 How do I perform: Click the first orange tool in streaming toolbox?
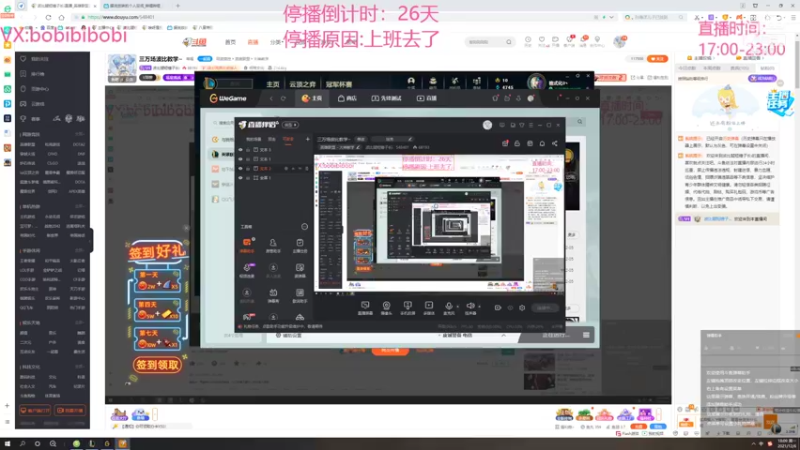[x=247, y=245]
